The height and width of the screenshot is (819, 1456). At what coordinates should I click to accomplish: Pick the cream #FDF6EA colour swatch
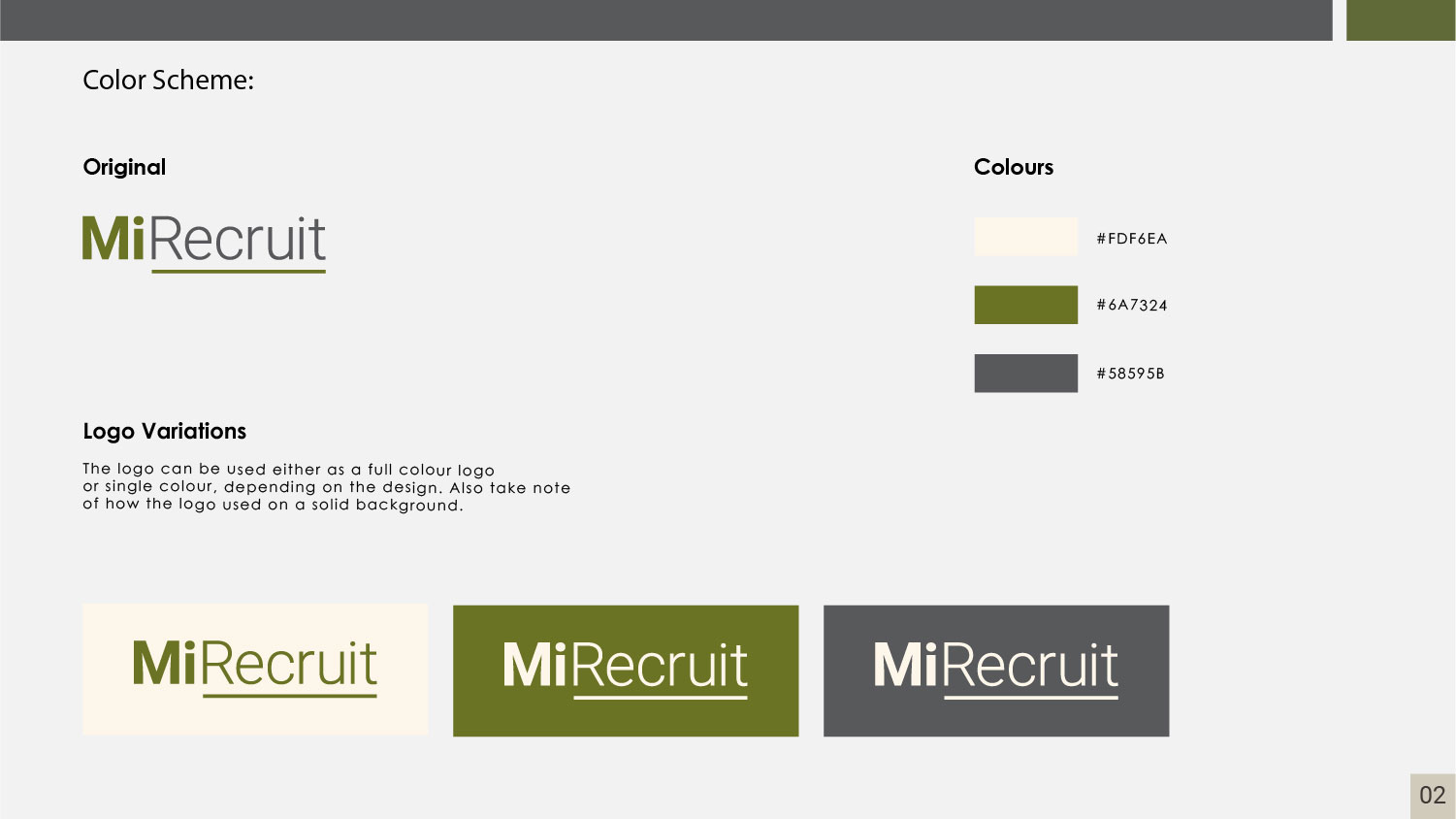[1025, 237]
